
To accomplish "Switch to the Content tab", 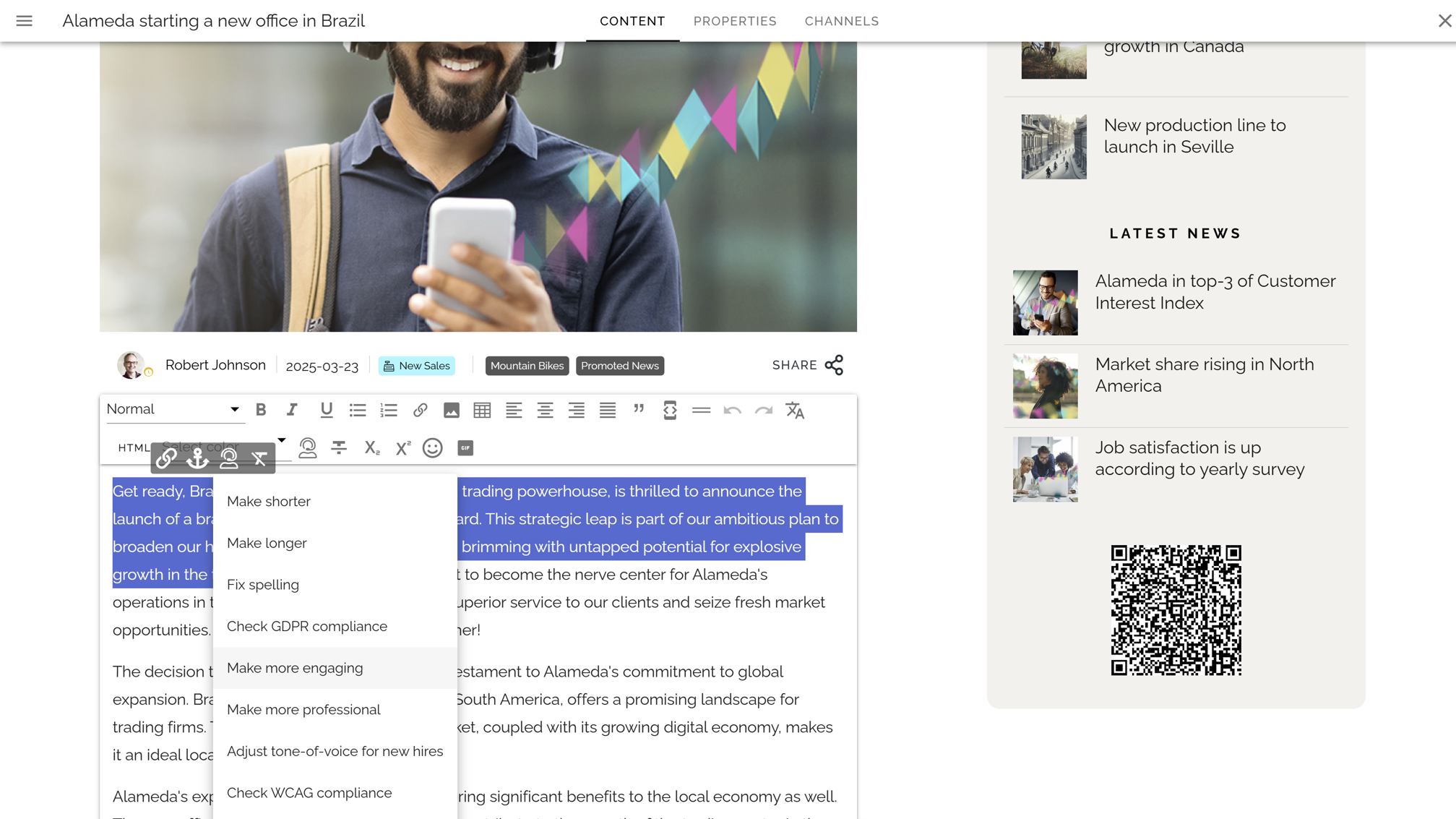I will 632,21.
